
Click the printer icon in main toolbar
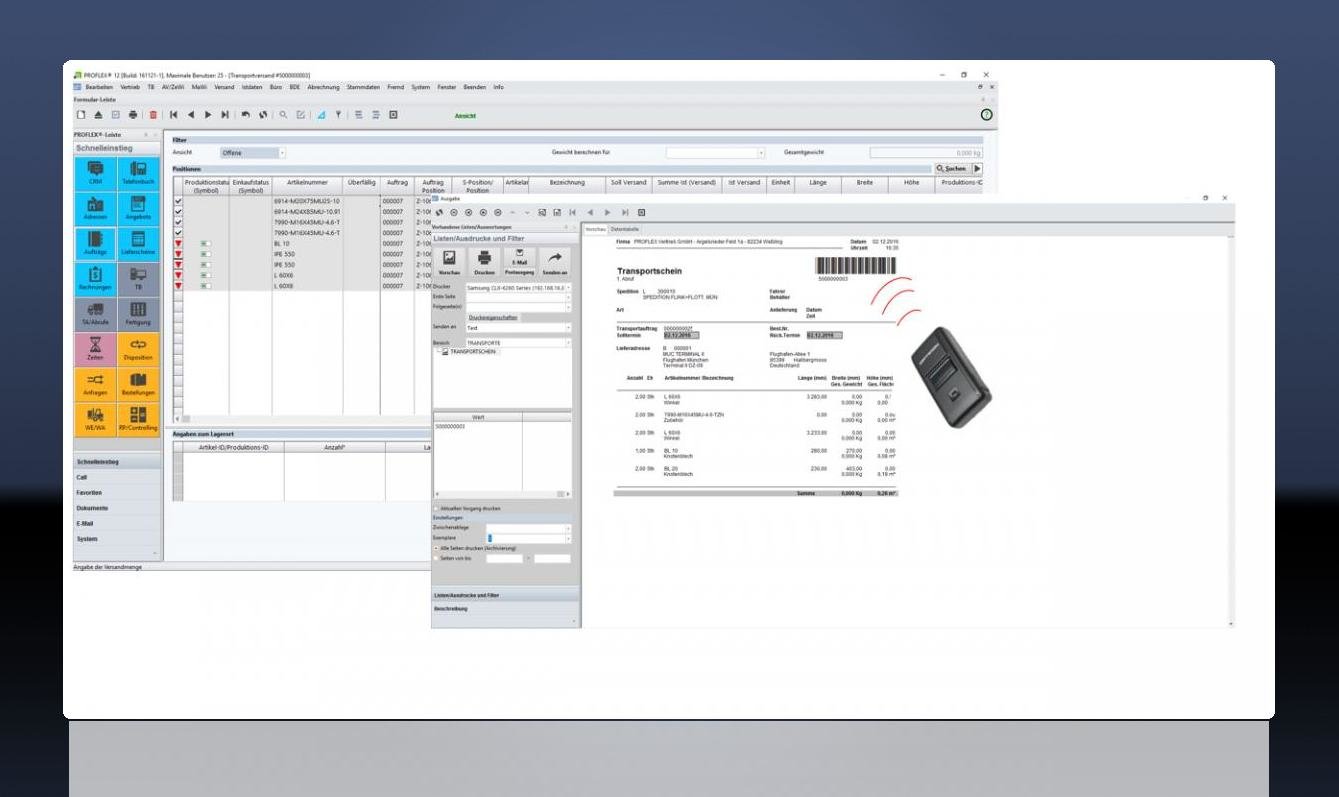point(133,116)
